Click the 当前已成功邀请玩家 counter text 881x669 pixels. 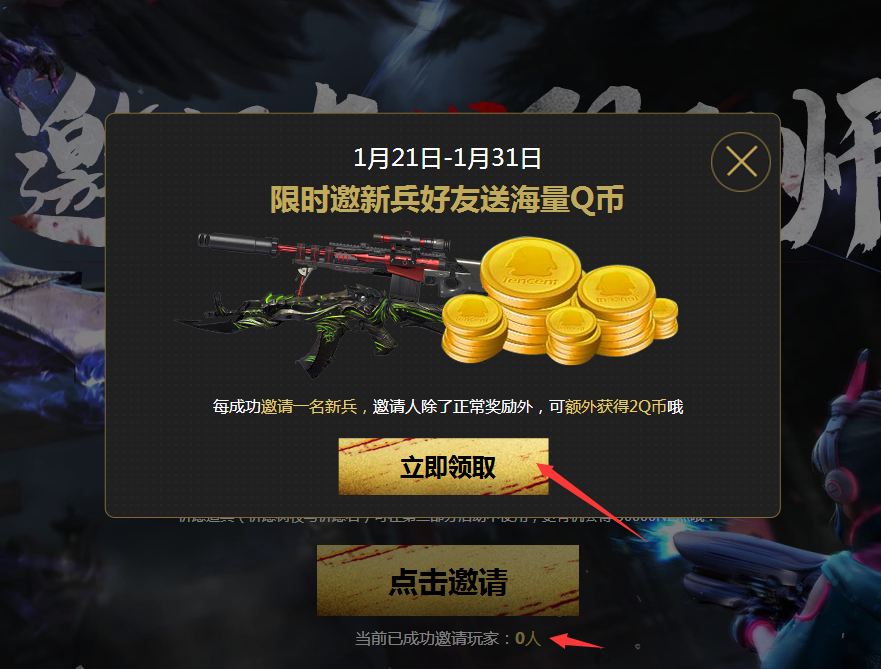tap(427, 639)
